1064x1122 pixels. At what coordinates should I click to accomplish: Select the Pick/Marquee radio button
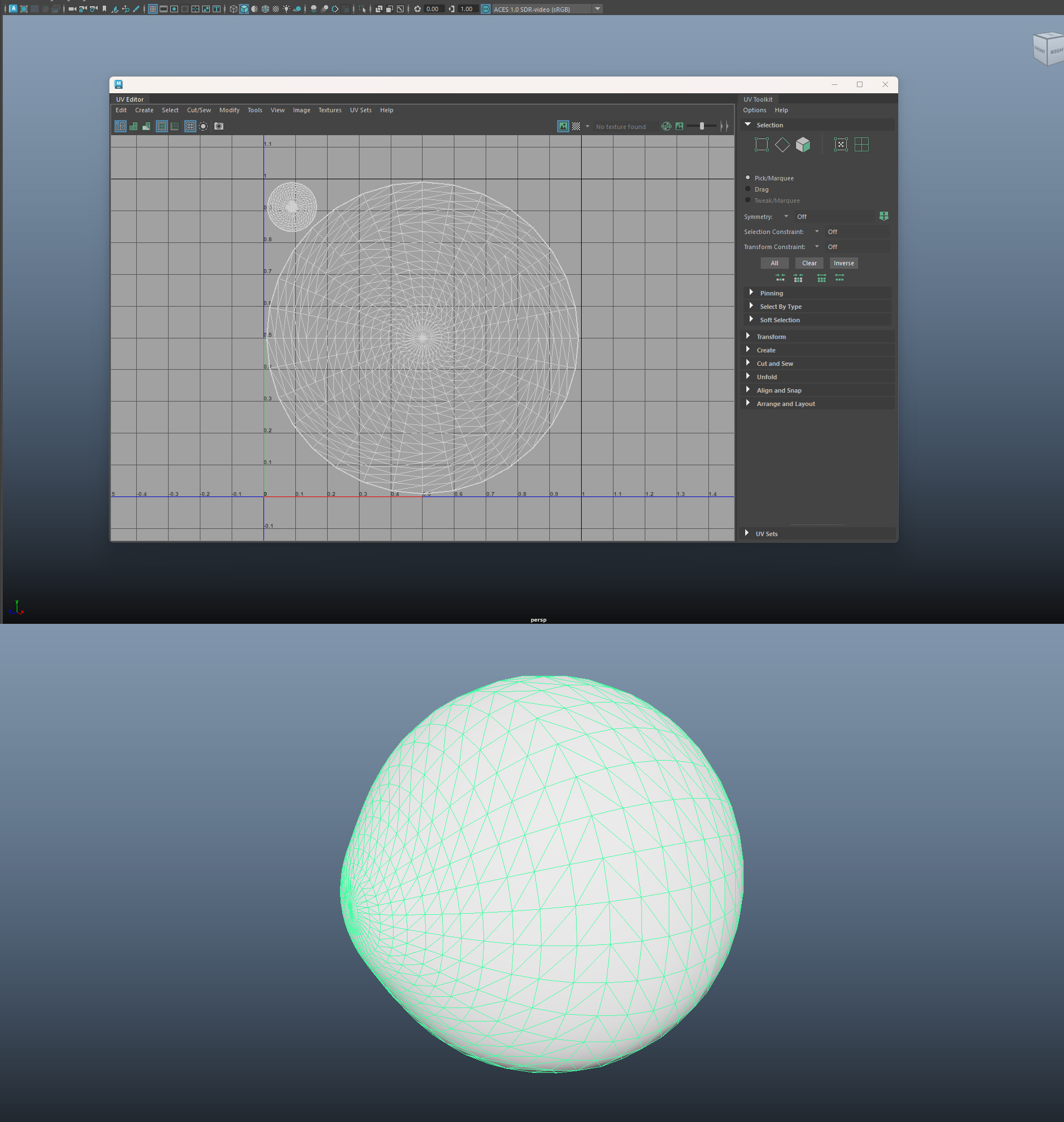747,178
